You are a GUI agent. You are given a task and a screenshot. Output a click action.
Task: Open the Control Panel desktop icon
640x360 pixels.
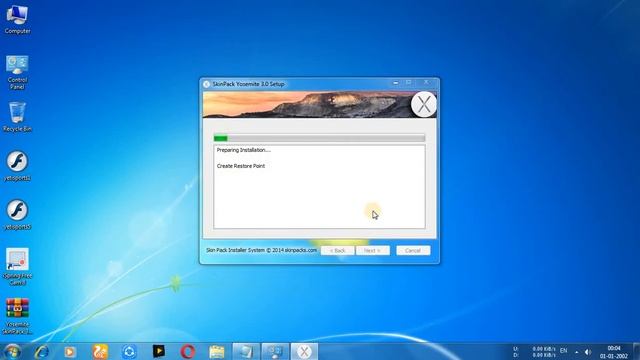pos(17,72)
